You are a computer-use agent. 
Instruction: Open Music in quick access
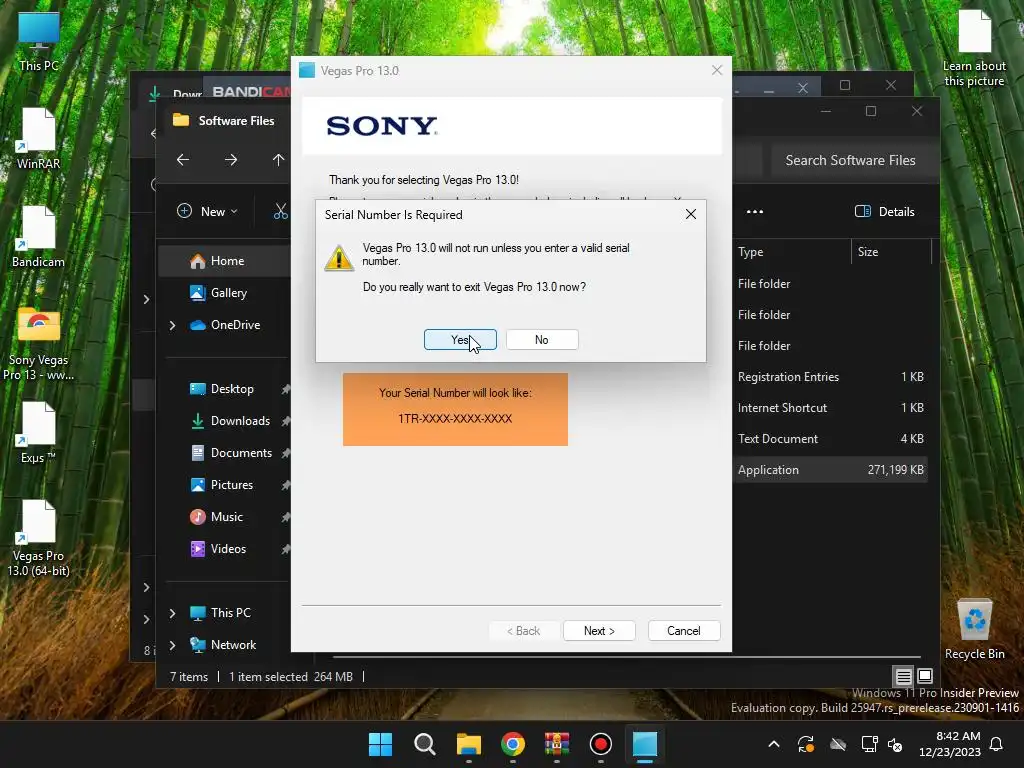pyautogui.click(x=217, y=517)
